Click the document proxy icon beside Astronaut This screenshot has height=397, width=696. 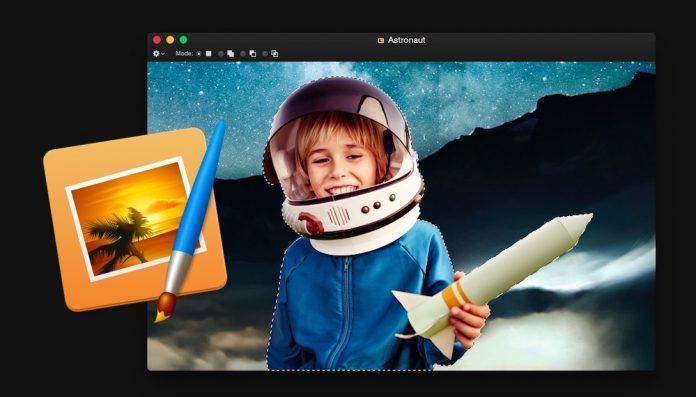click(x=380, y=40)
